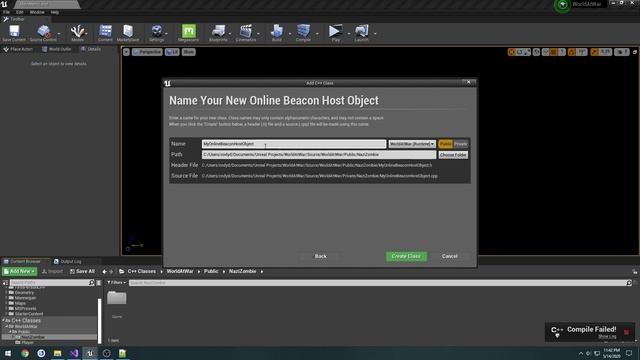Switch to the Details tab
The image size is (640, 360).
pyautogui.click(x=91, y=49)
